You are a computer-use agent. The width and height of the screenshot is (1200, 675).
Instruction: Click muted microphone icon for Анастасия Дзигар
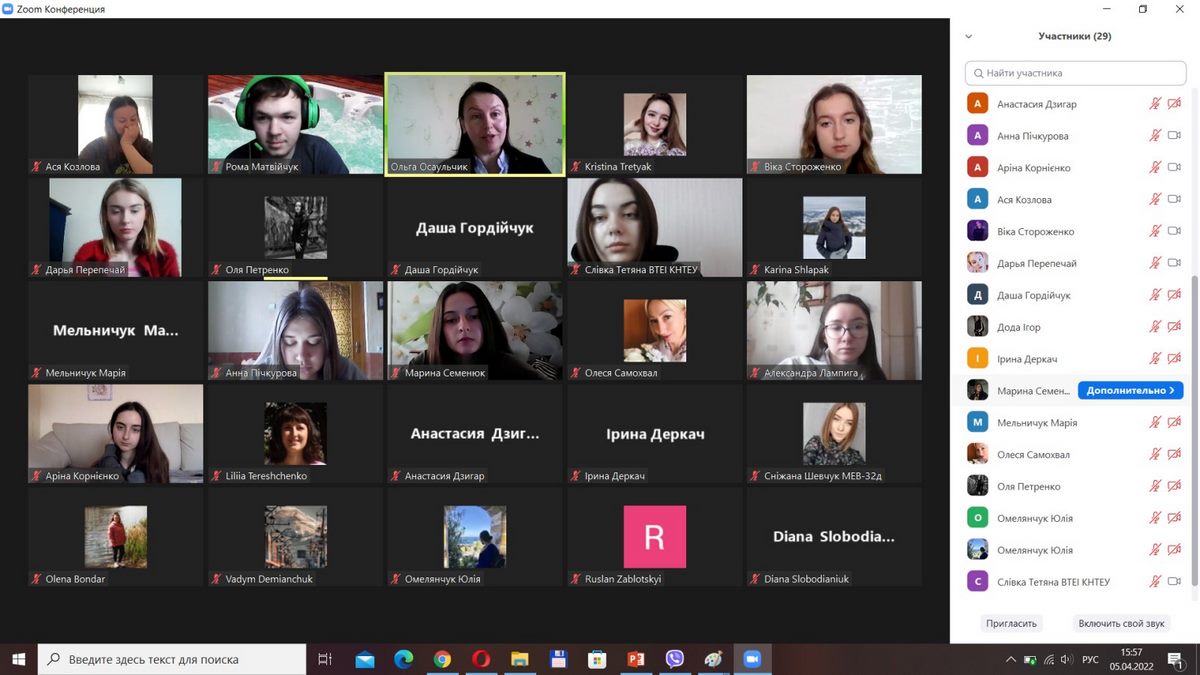tap(1155, 104)
